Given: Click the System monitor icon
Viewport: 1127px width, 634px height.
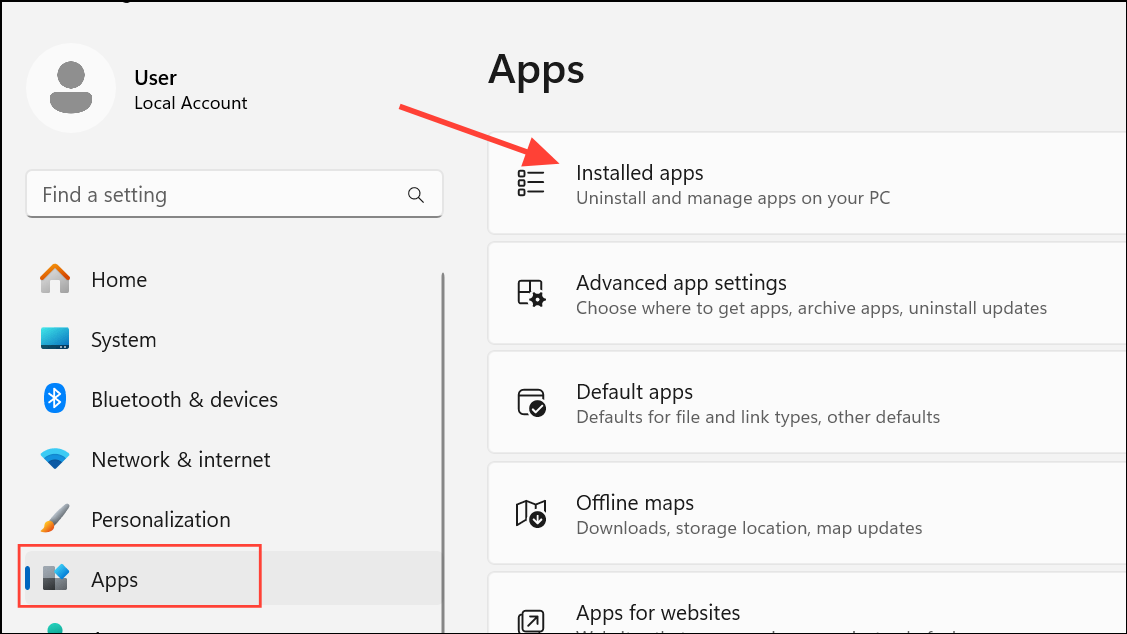Looking at the screenshot, I should (55, 338).
